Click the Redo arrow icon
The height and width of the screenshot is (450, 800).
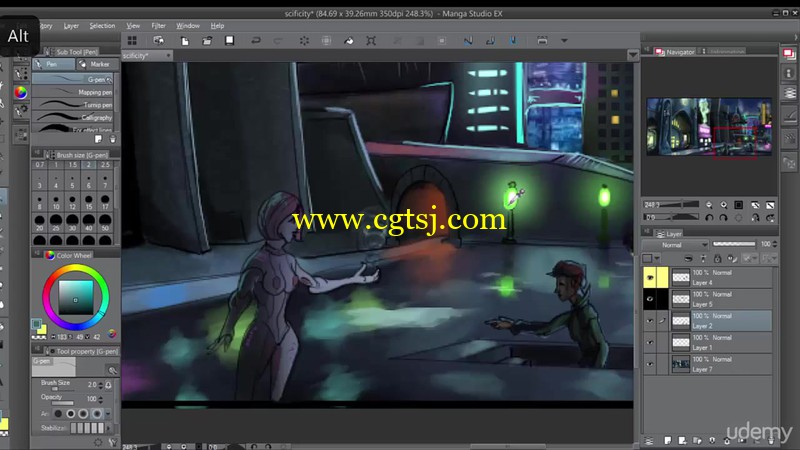(x=278, y=40)
